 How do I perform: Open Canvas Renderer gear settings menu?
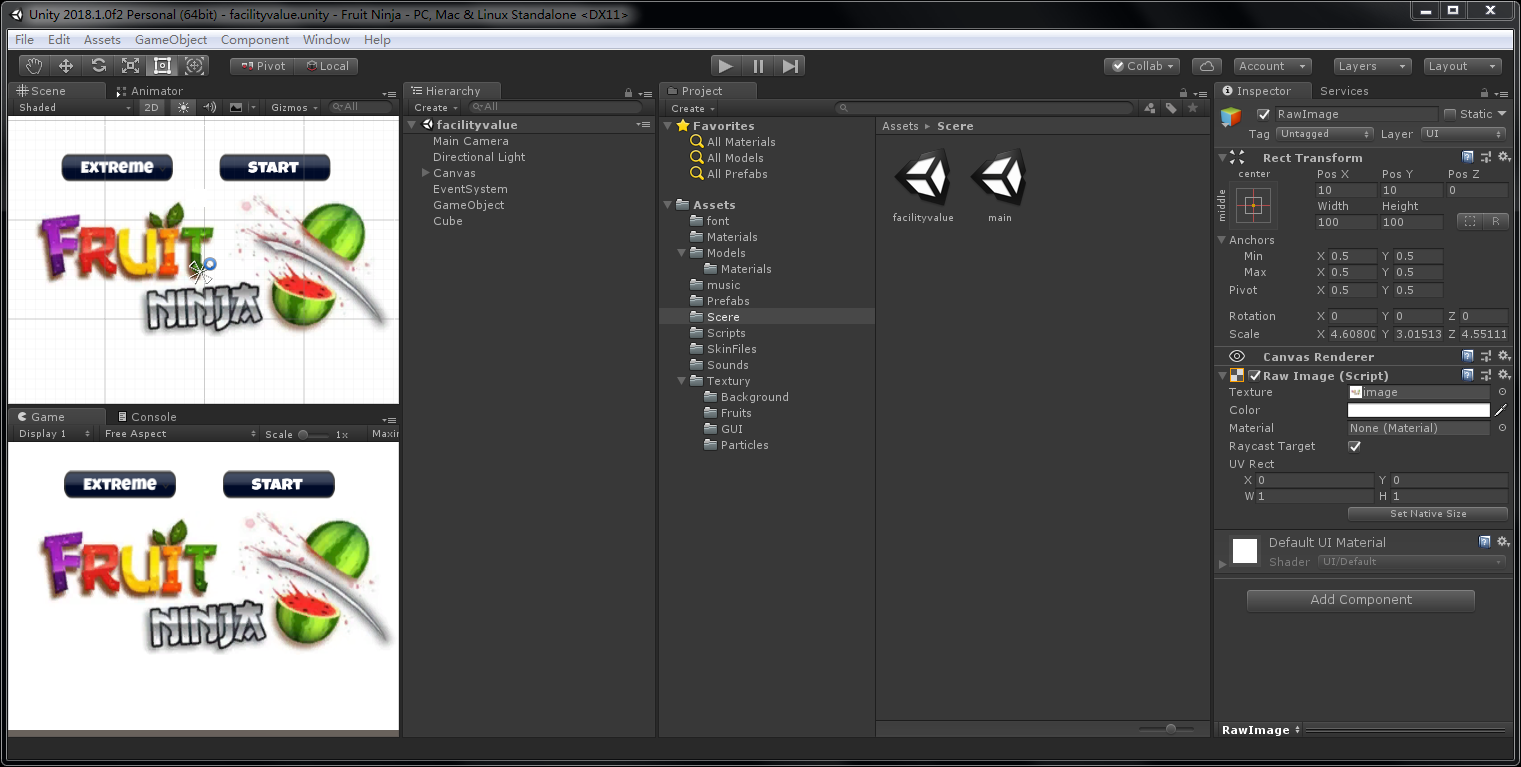tap(1503, 356)
